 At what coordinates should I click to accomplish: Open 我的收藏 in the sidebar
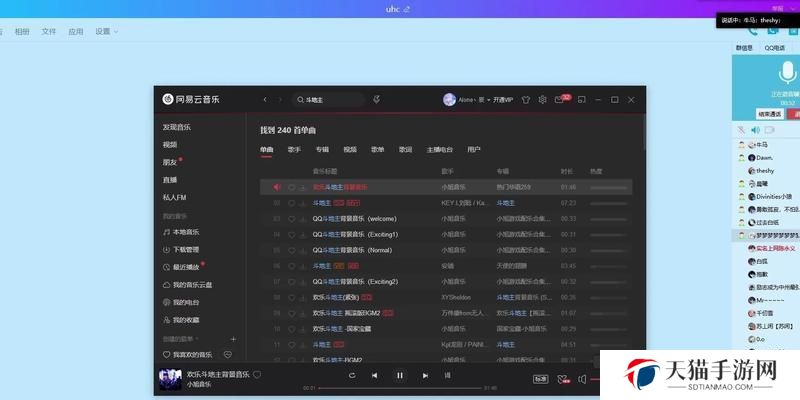click(x=186, y=320)
